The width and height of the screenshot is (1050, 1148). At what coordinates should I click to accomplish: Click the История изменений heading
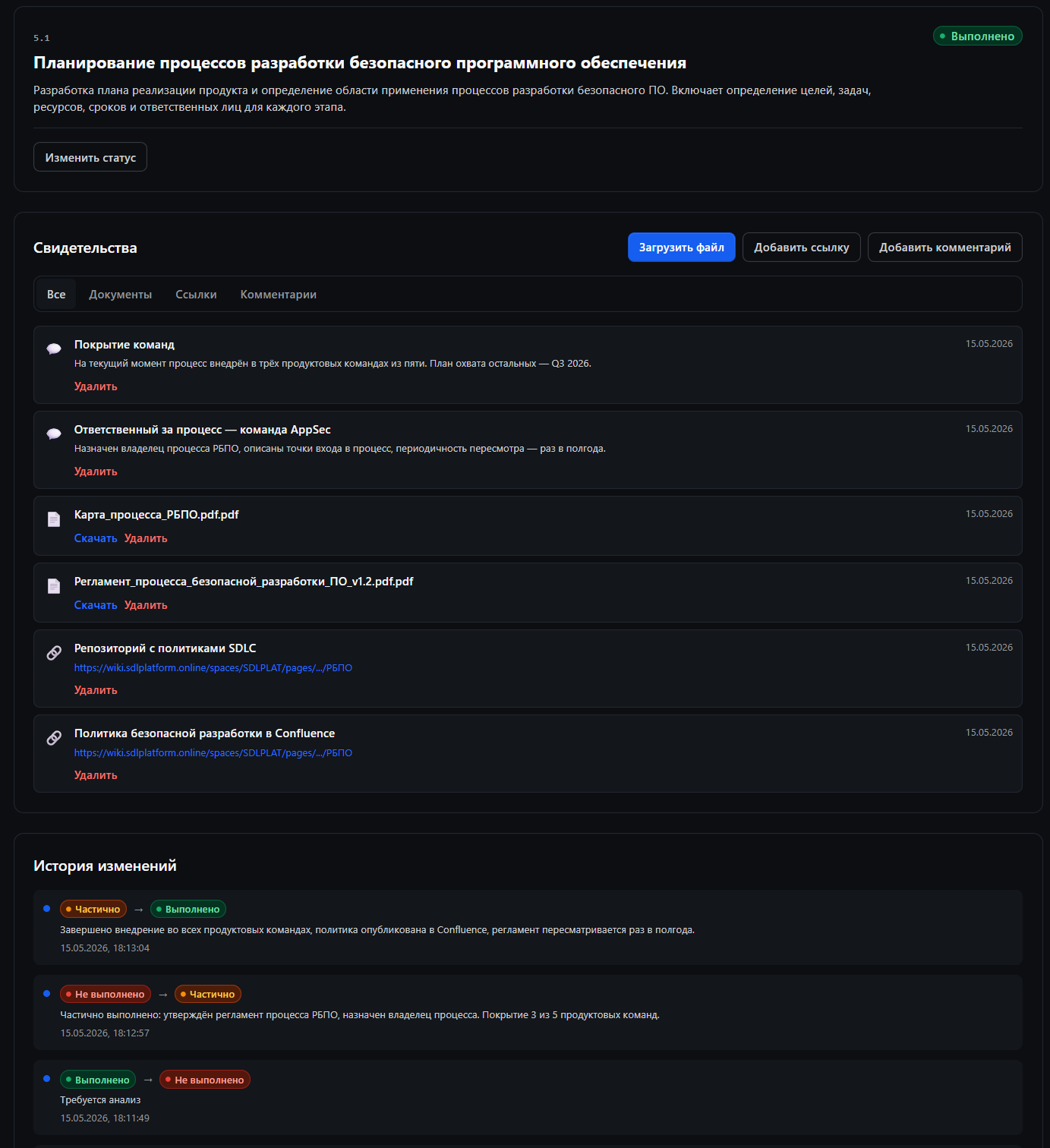[x=105, y=866]
